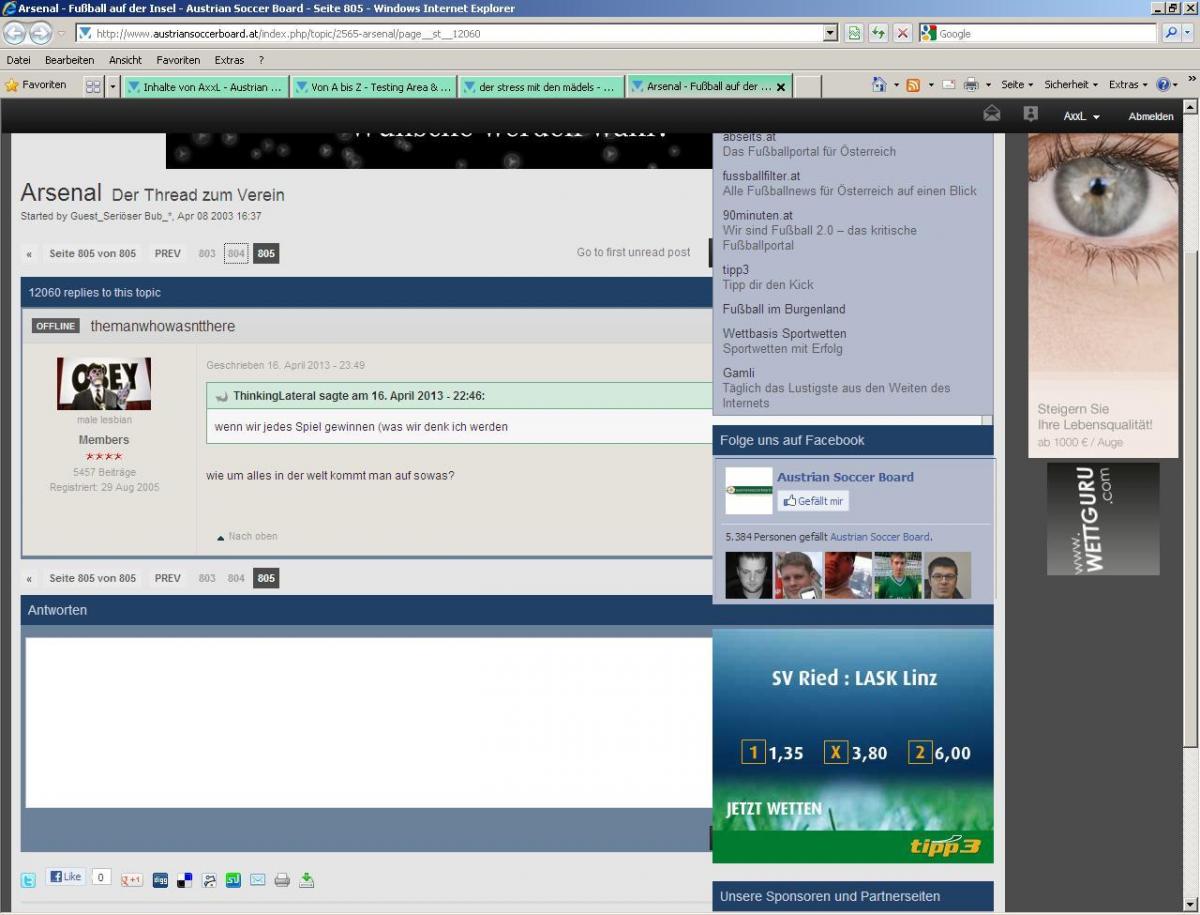Viewport: 1200px width, 915px height.
Task: Click the page vertical scrollbar up arrow
Action: tap(1190, 108)
